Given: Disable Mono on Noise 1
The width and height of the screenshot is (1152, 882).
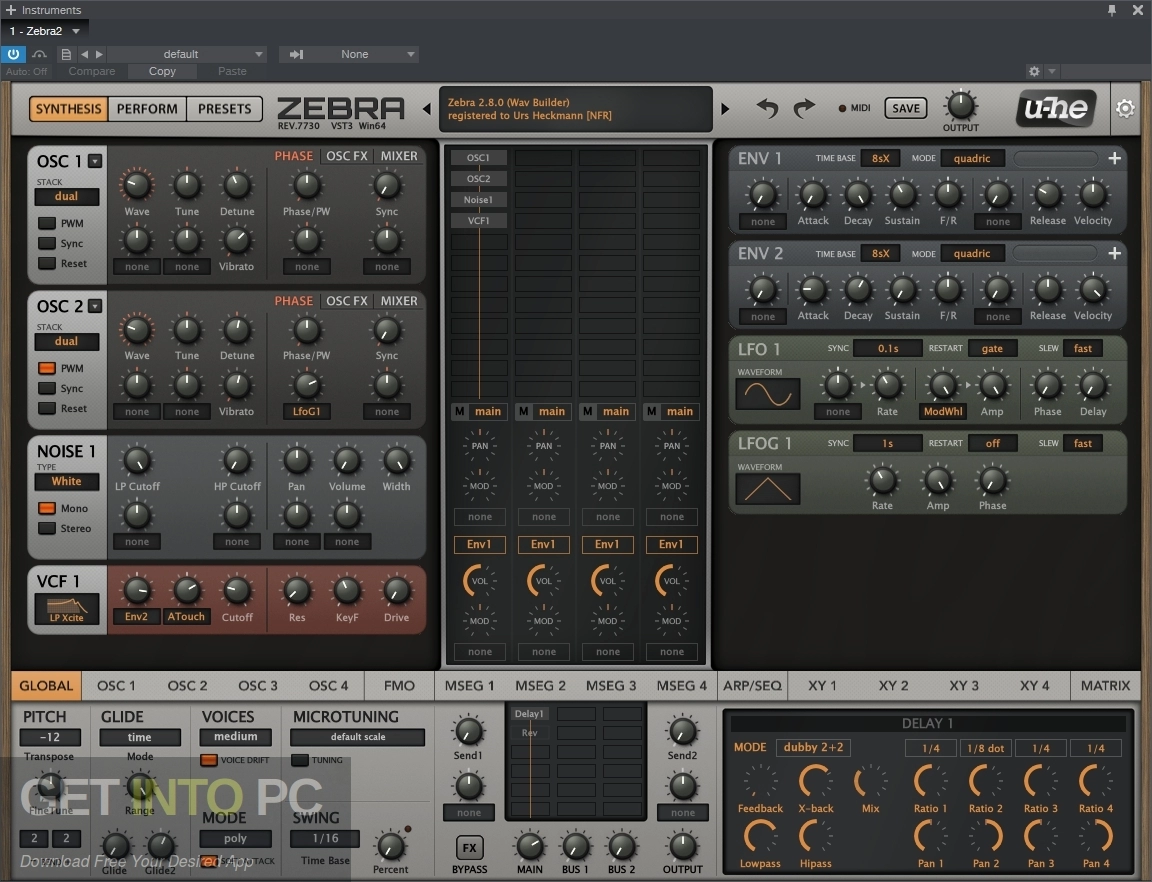Looking at the screenshot, I should pos(47,508).
